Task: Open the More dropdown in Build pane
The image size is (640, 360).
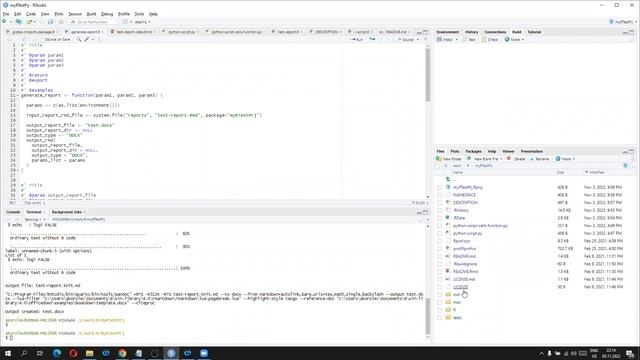Action: (x=514, y=40)
